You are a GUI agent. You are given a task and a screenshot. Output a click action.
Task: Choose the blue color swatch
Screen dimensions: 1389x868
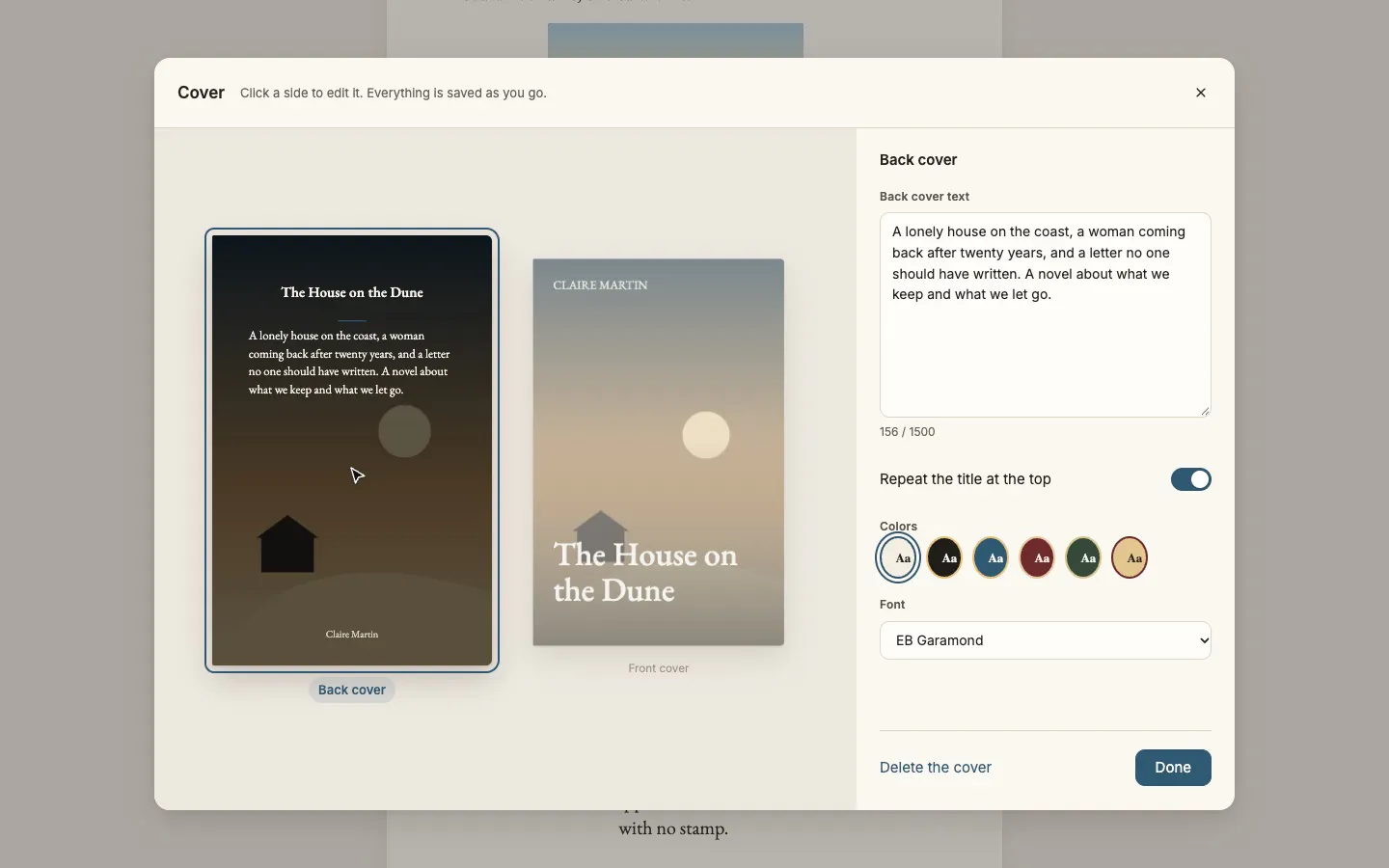click(x=992, y=557)
